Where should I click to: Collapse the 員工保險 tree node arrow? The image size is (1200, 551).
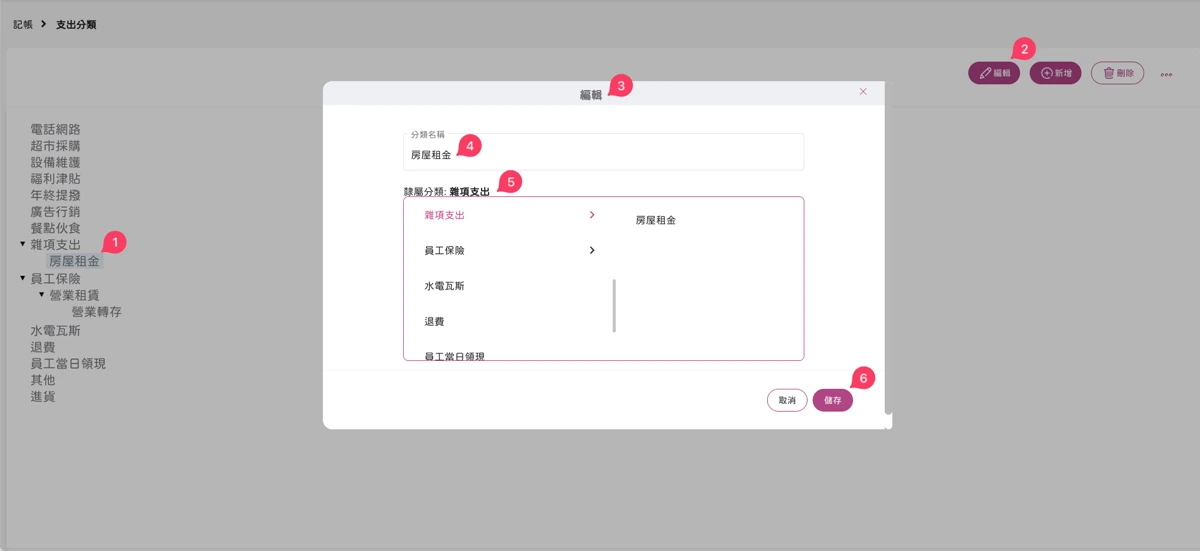23,278
